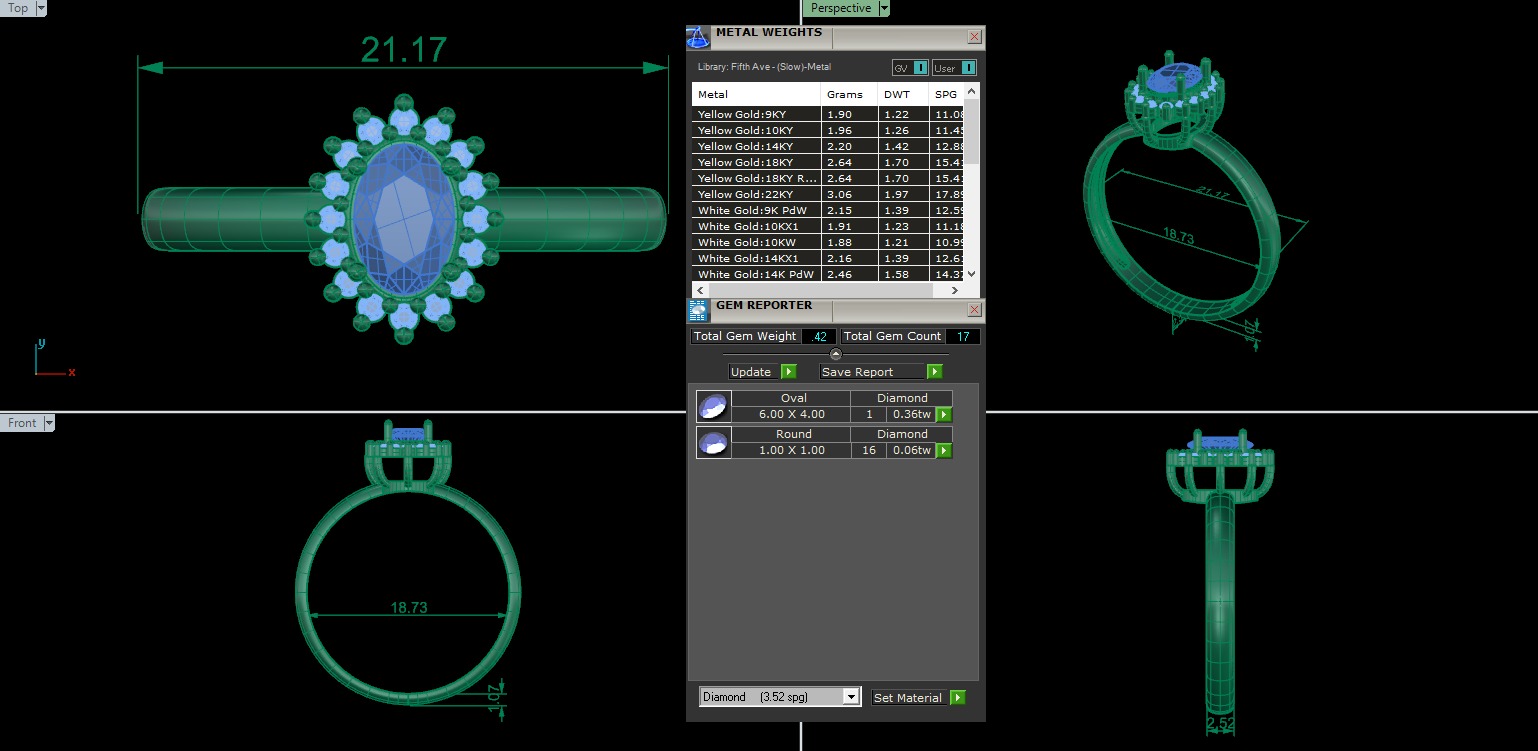Click the DWT column header
Image resolution: width=1538 pixels, height=751 pixels.
point(903,95)
